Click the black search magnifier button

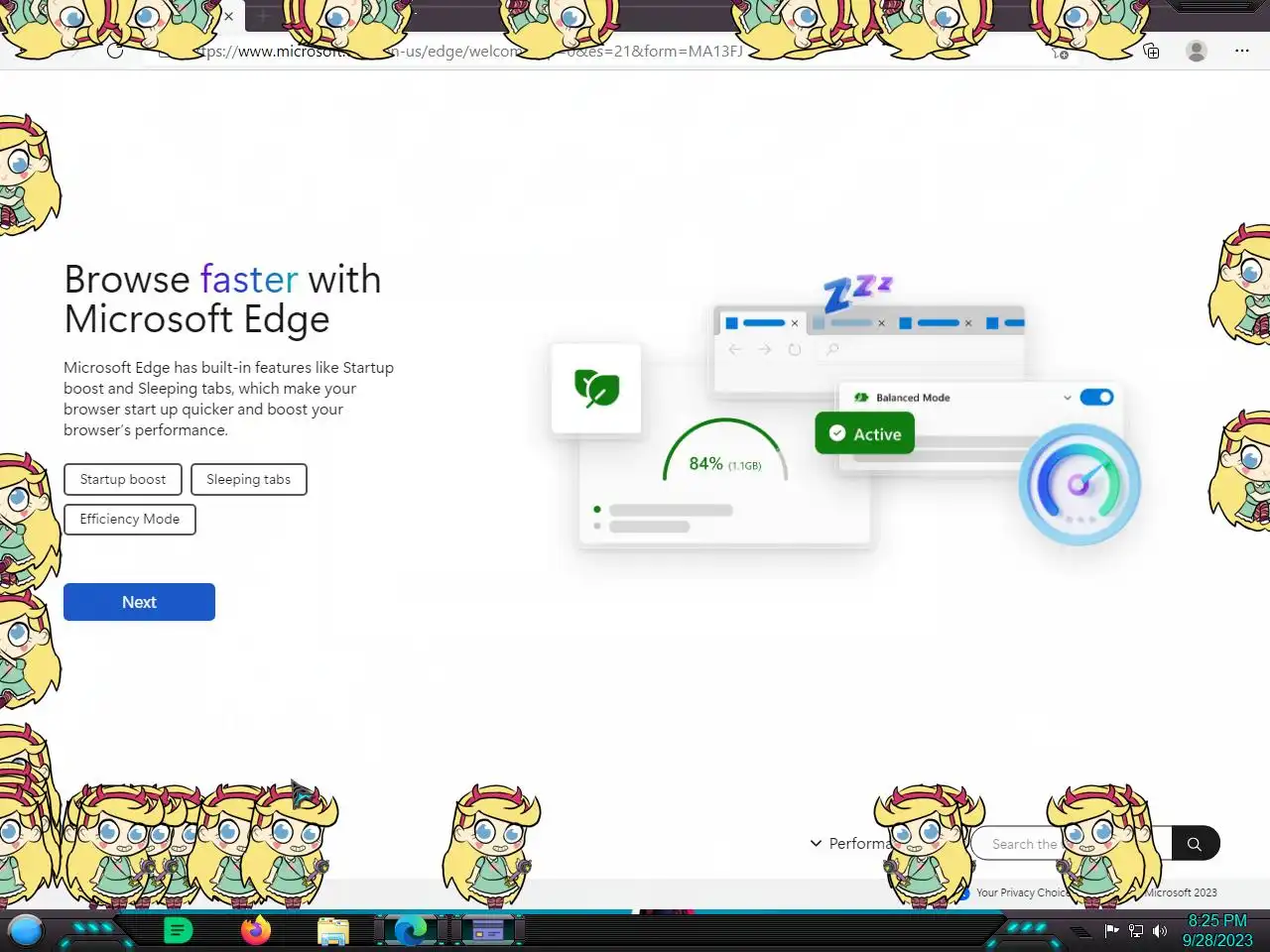(x=1195, y=843)
